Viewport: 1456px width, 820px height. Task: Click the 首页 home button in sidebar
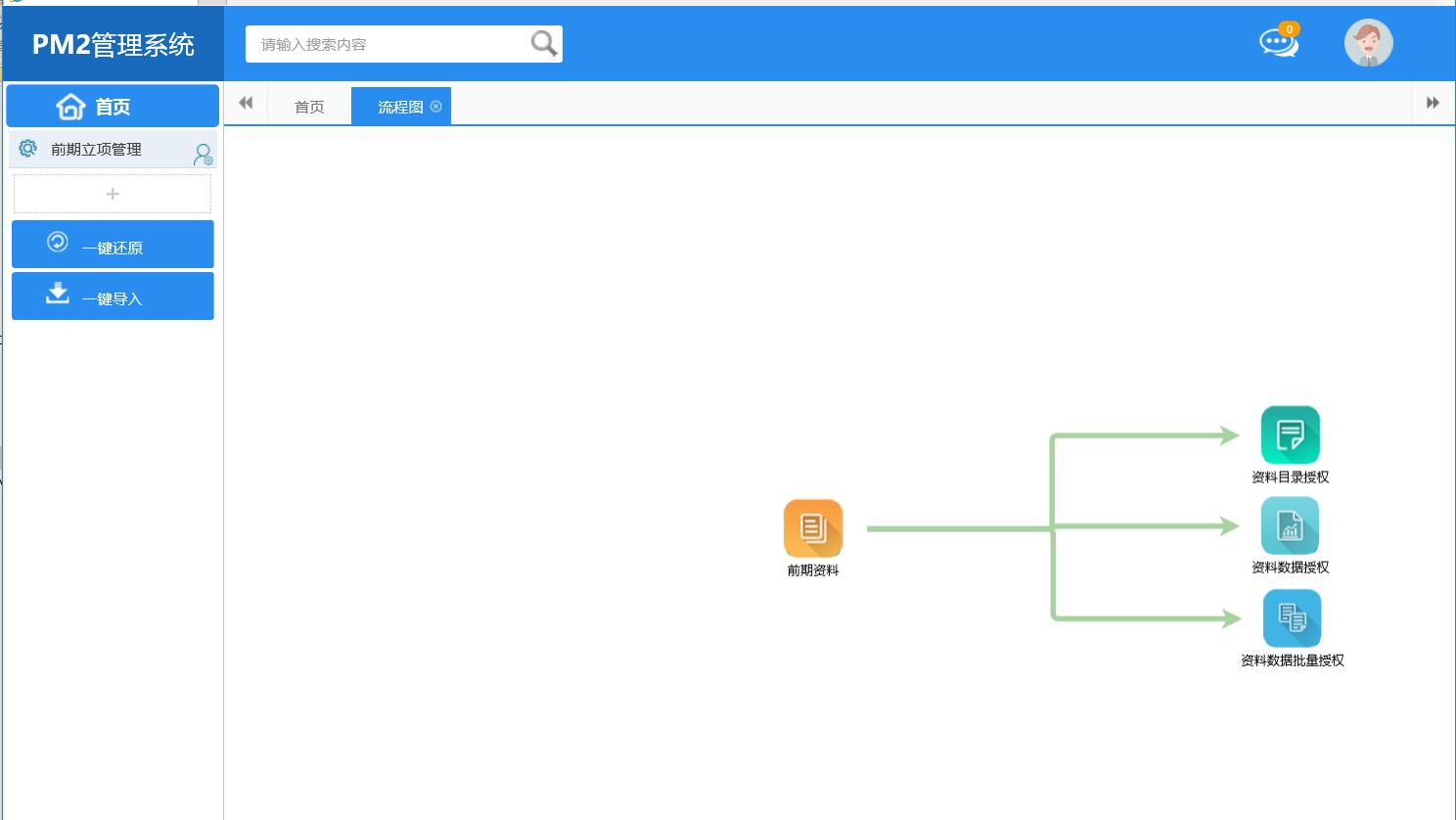(113, 106)
